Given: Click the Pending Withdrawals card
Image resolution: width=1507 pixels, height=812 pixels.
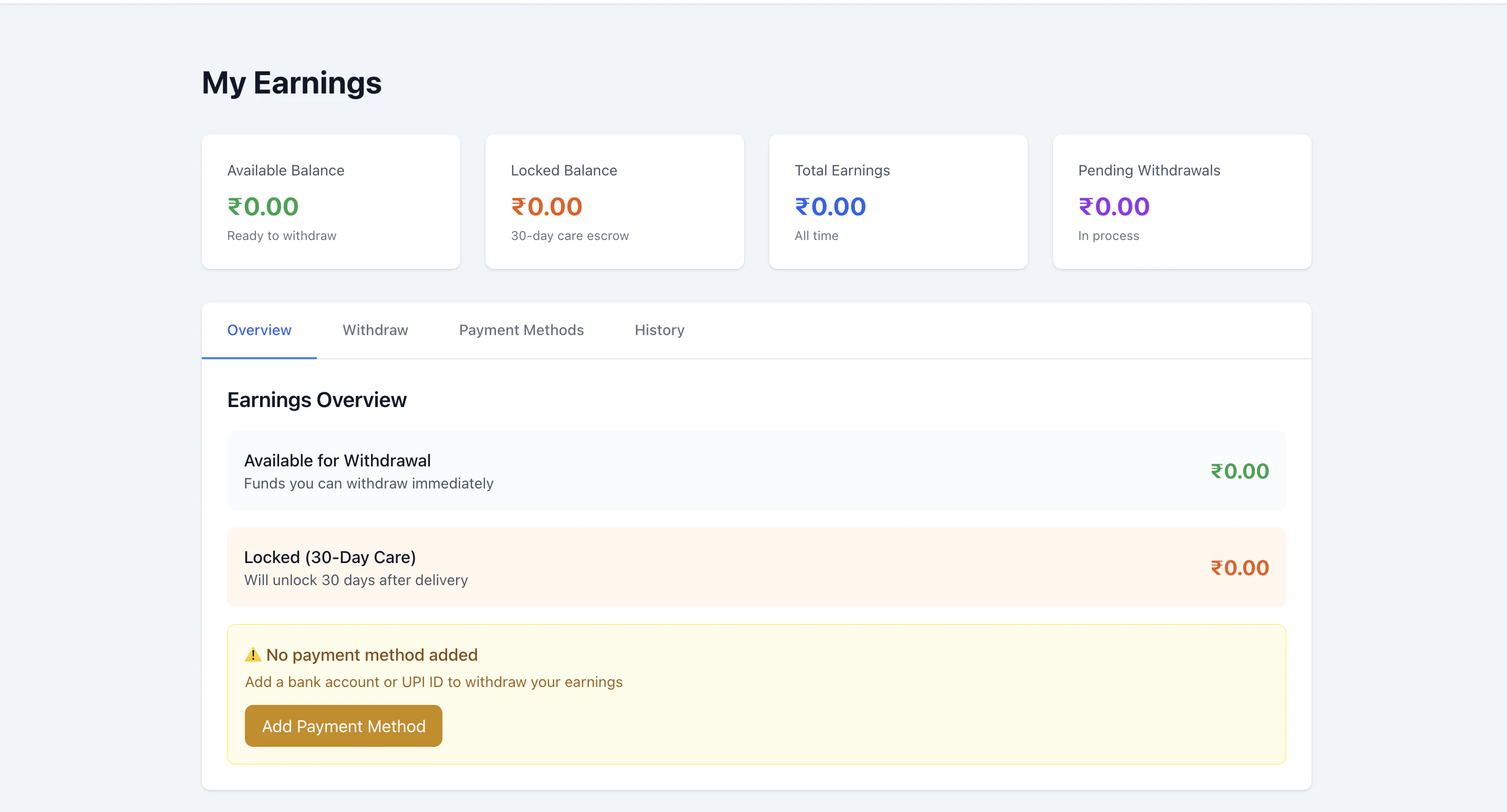Looking at the screenshot, I should (x=1182, y=202).
